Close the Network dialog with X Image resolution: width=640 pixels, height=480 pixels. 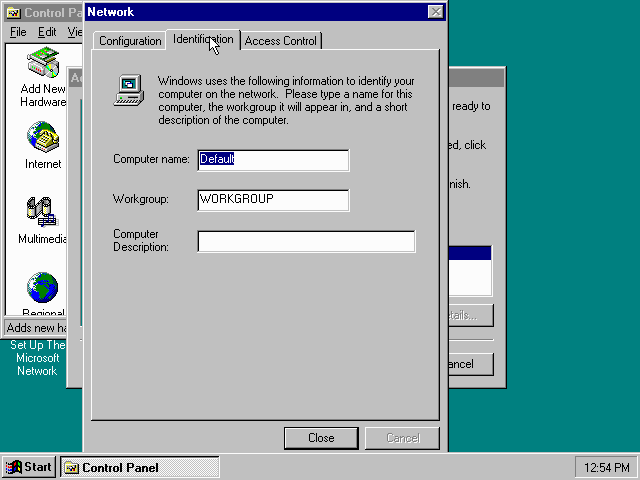click(x=436, y=12)
